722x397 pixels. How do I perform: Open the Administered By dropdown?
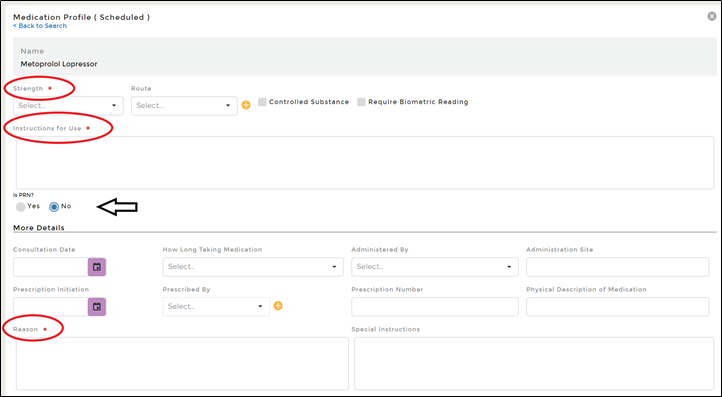[435, 267]
